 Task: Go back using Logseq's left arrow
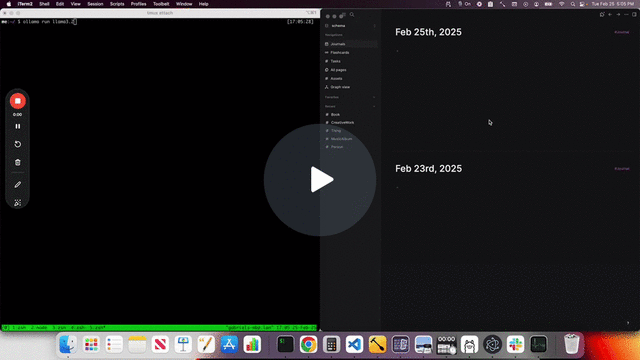pyautogui.click(x=610, y=15)
